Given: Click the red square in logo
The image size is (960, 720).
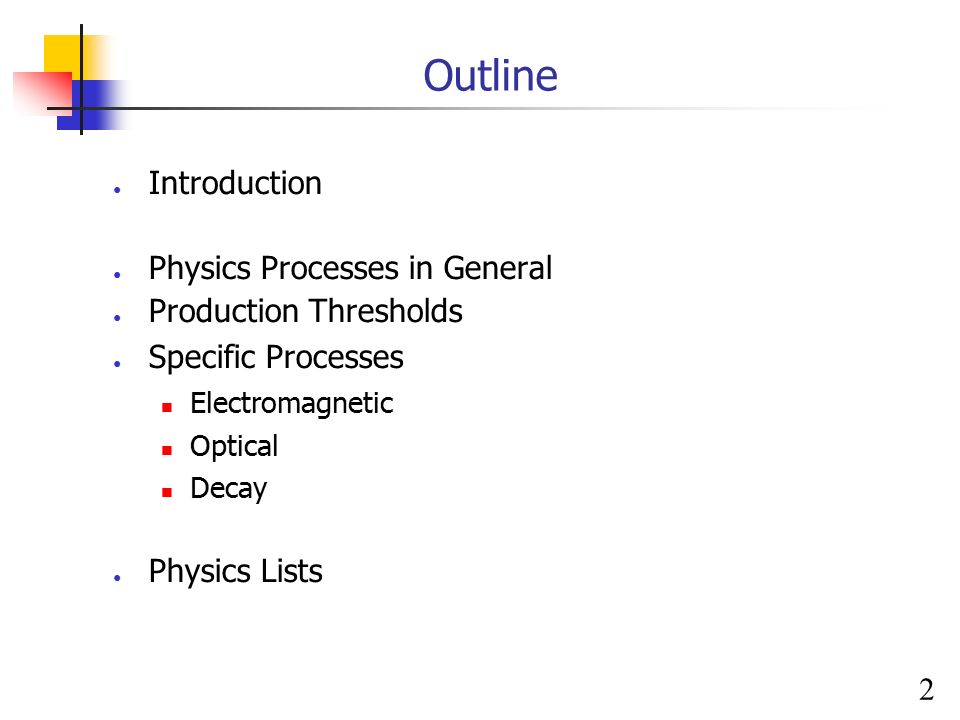Looking at the screenshot, I should pyautogui.click(x=42, y=93).
